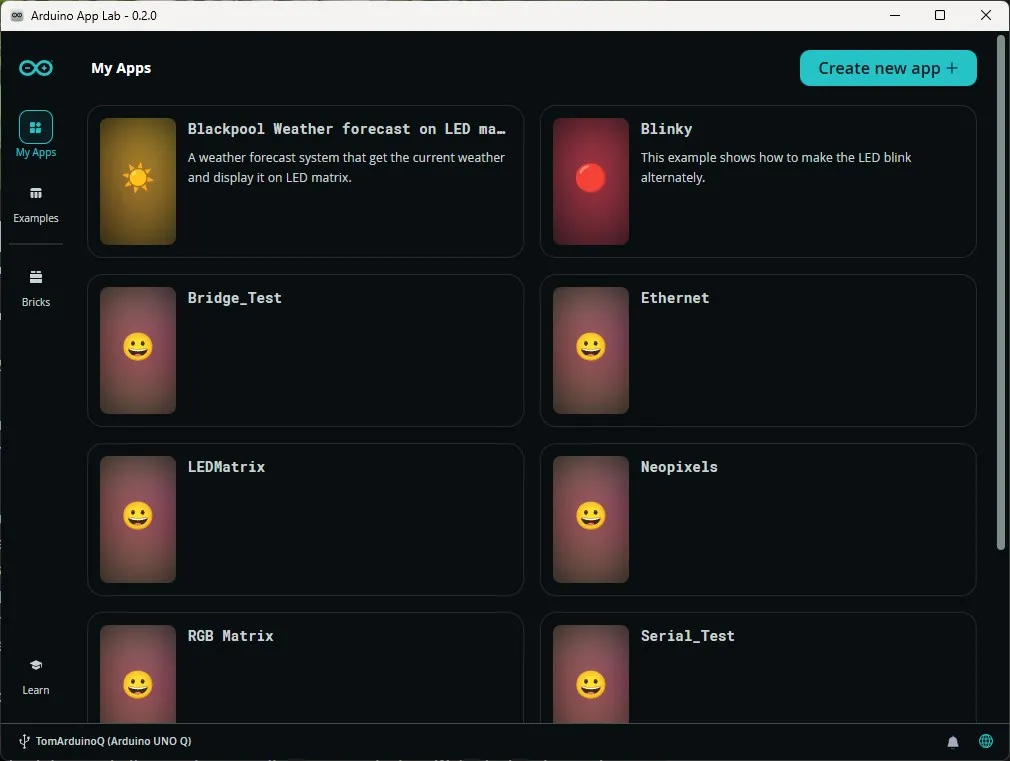Click the notification bell icon
The width and height of the screenshot is (1010, 761).
point(953,742)
